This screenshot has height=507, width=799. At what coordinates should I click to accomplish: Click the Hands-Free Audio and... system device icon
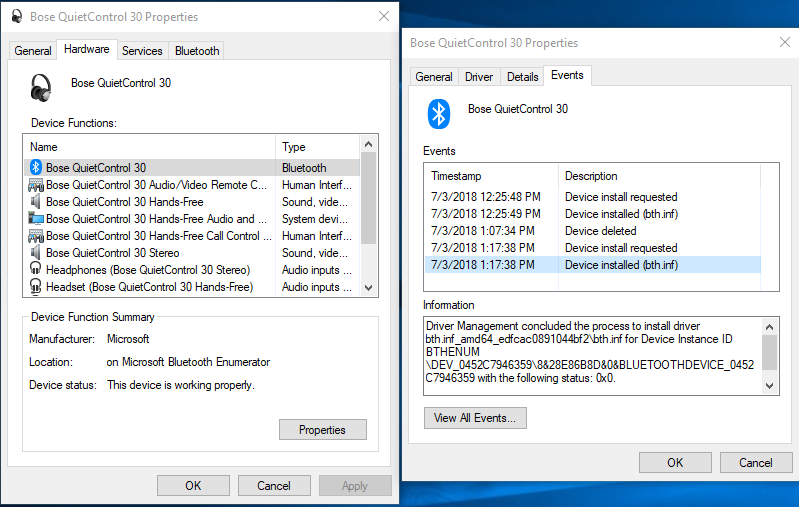tap(36, 219)
